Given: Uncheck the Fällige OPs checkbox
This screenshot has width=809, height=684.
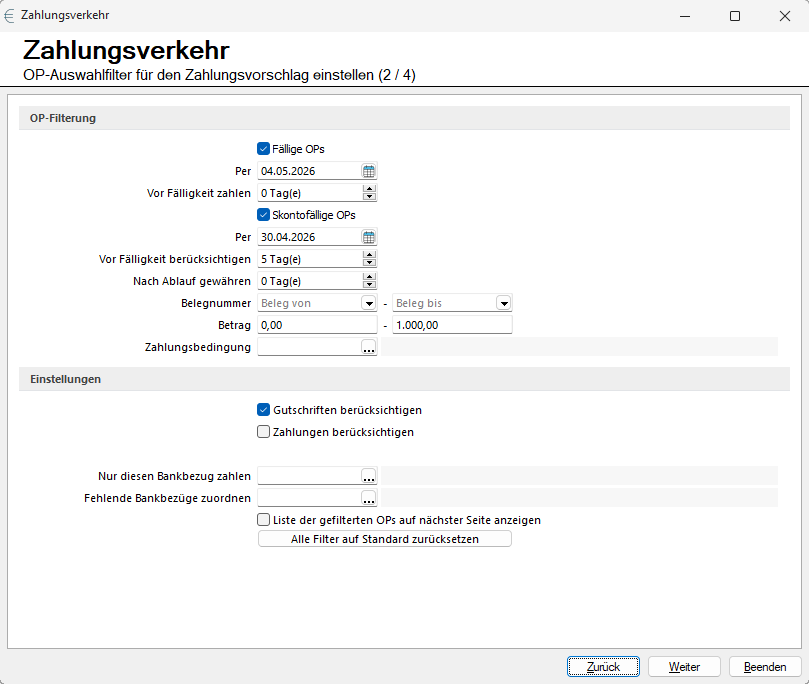Looking at the screenshot, I should [x=264, y=149].
